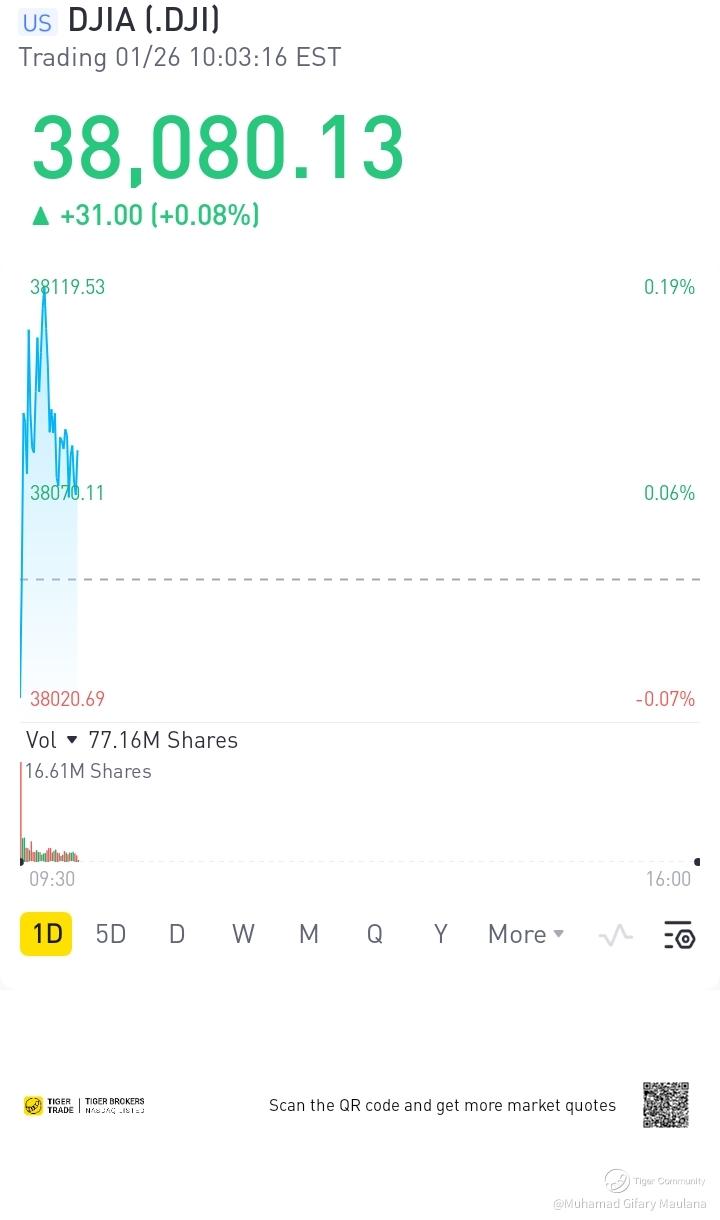Tap the Tiger Community watermark icon
The width and height of the screenshot is (720, 1220).
[617, 1181]
